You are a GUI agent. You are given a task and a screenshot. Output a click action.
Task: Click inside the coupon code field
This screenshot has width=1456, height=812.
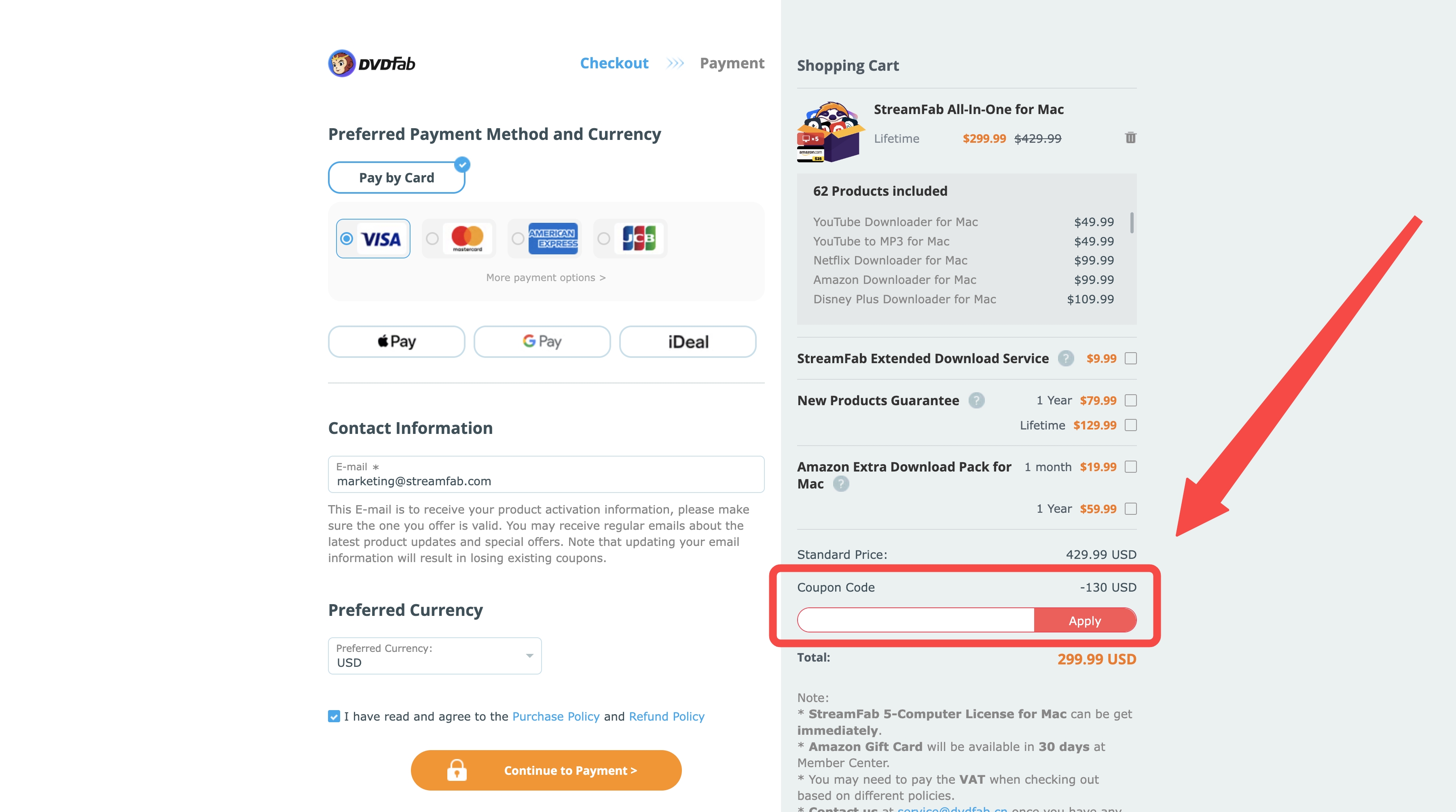[x=914, y=620]
